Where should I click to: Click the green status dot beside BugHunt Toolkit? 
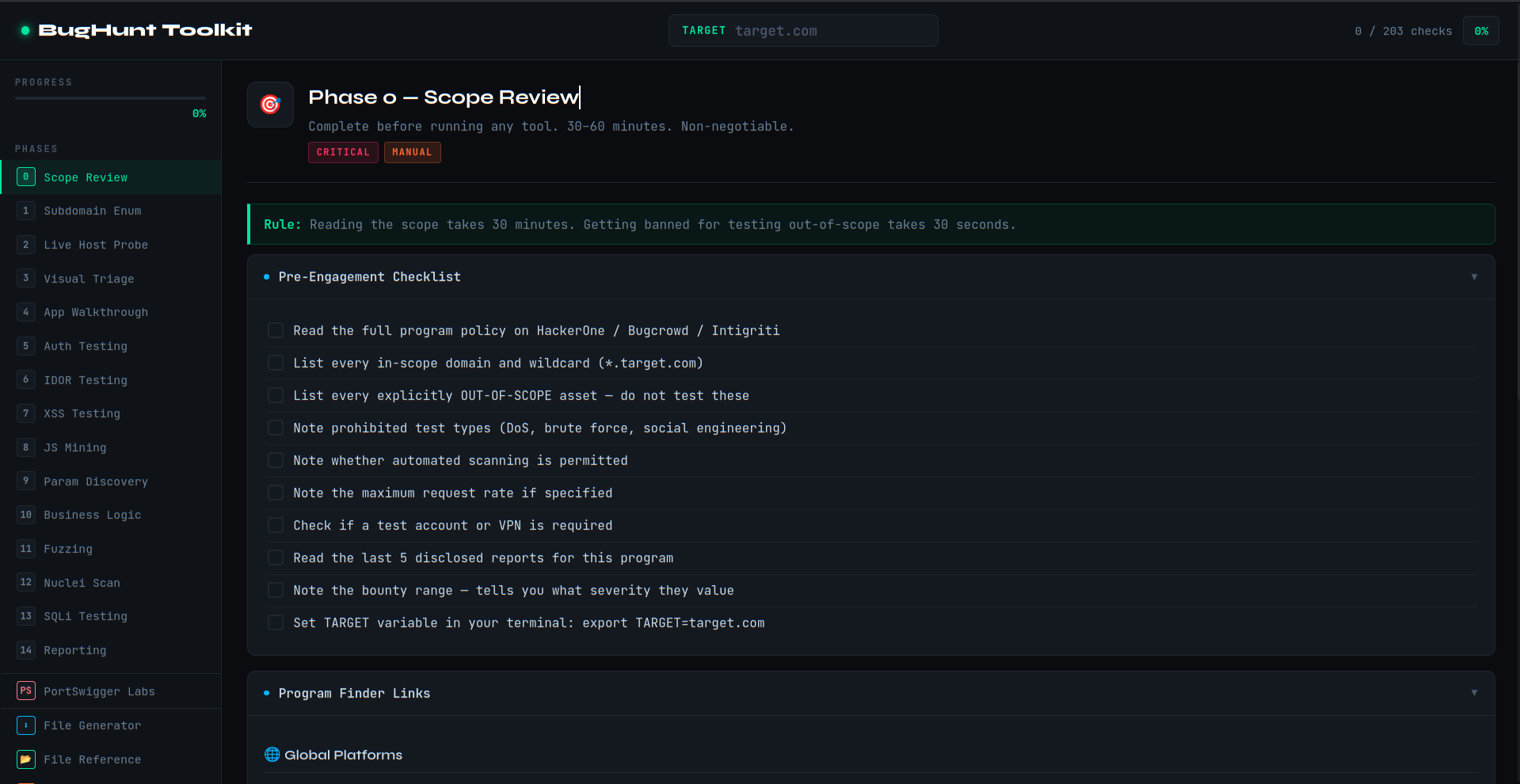pos(25,30)
